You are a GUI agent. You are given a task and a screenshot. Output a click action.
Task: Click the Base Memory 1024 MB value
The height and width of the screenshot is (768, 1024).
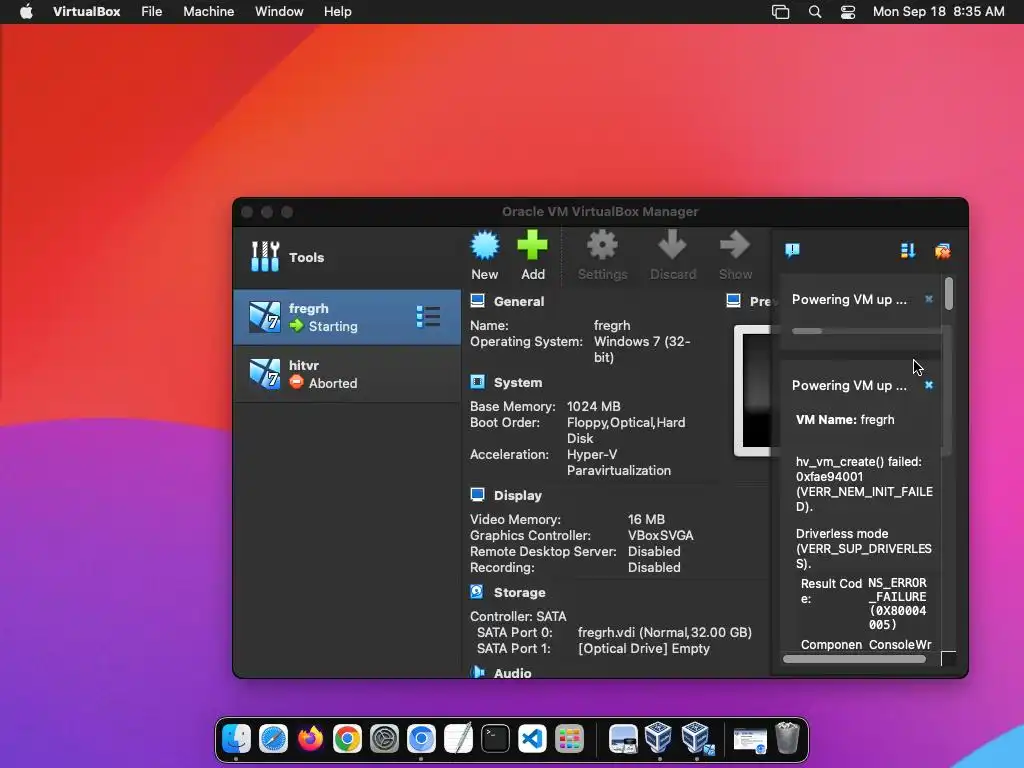594,406
